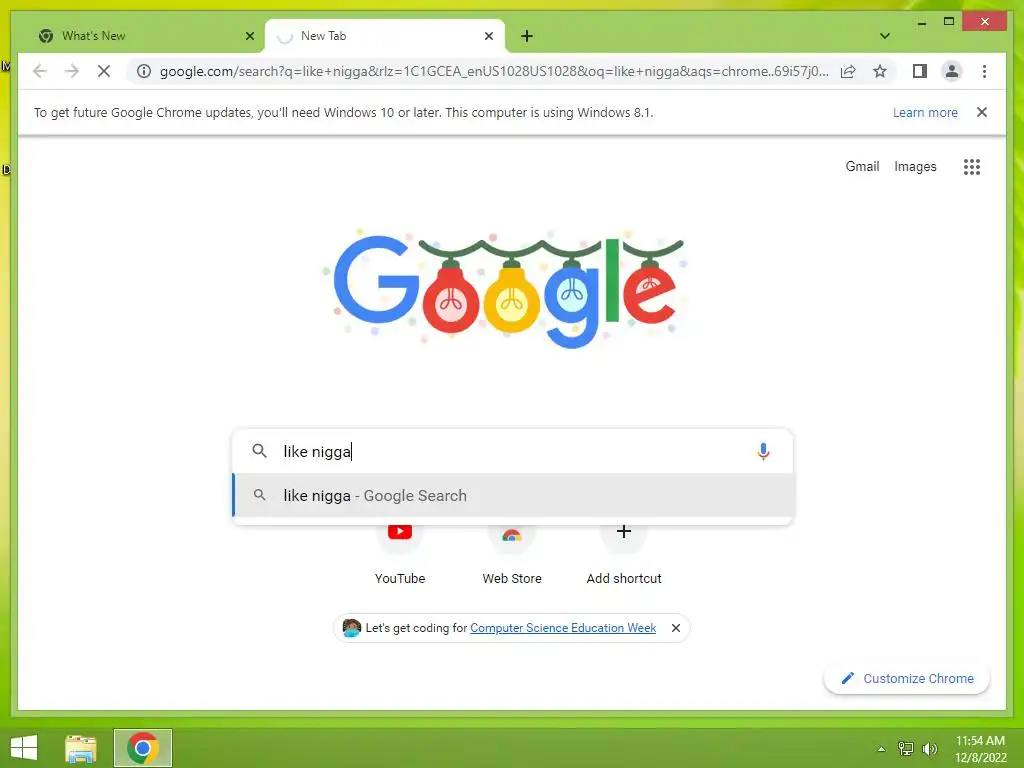Open Computer Science Education Week link
The image size is (1024, 768).
[x=563, y=628]
